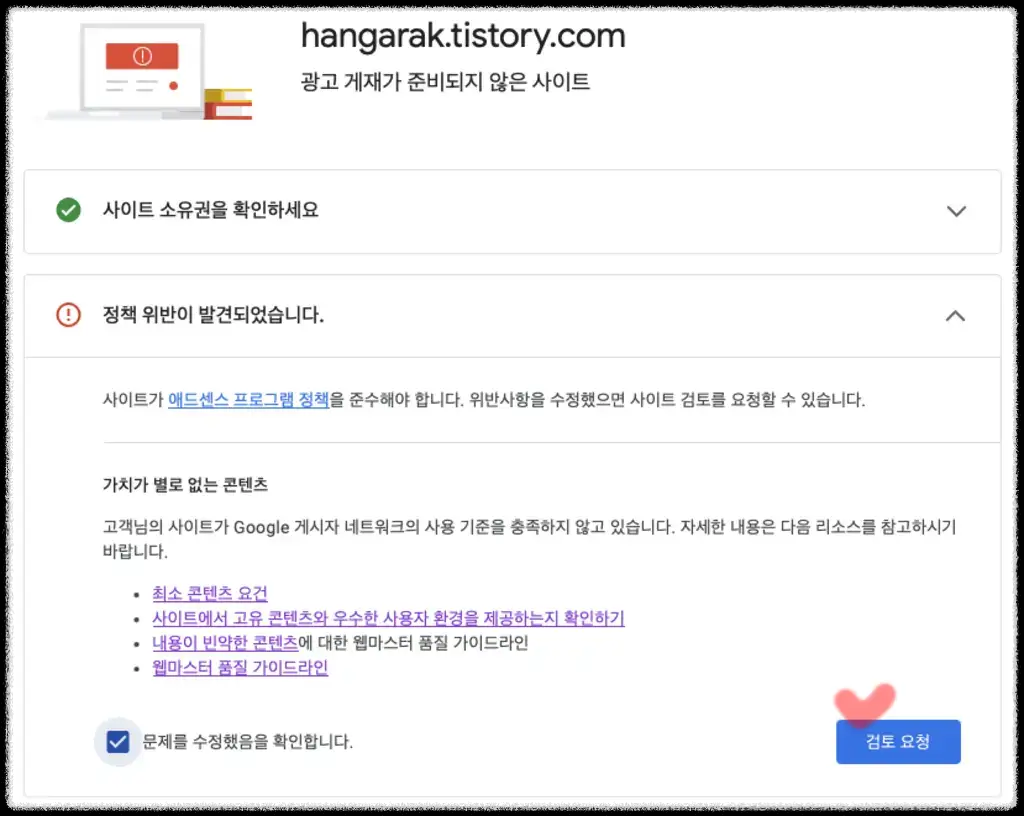Click the green checkmark ownership status icon

tap(69, 210)
